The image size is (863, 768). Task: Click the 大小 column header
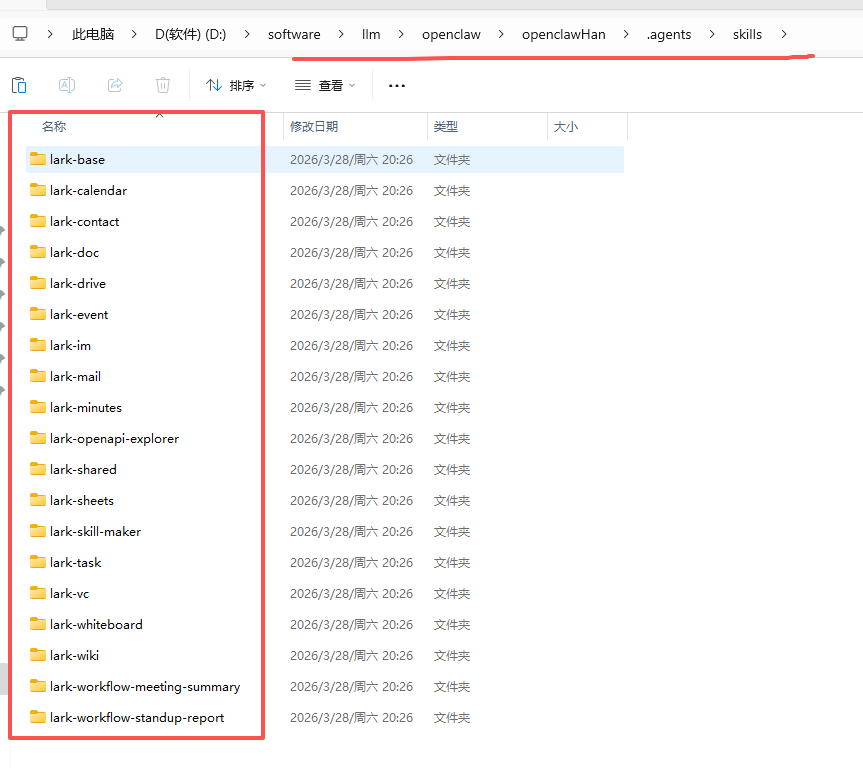(565, 127)
